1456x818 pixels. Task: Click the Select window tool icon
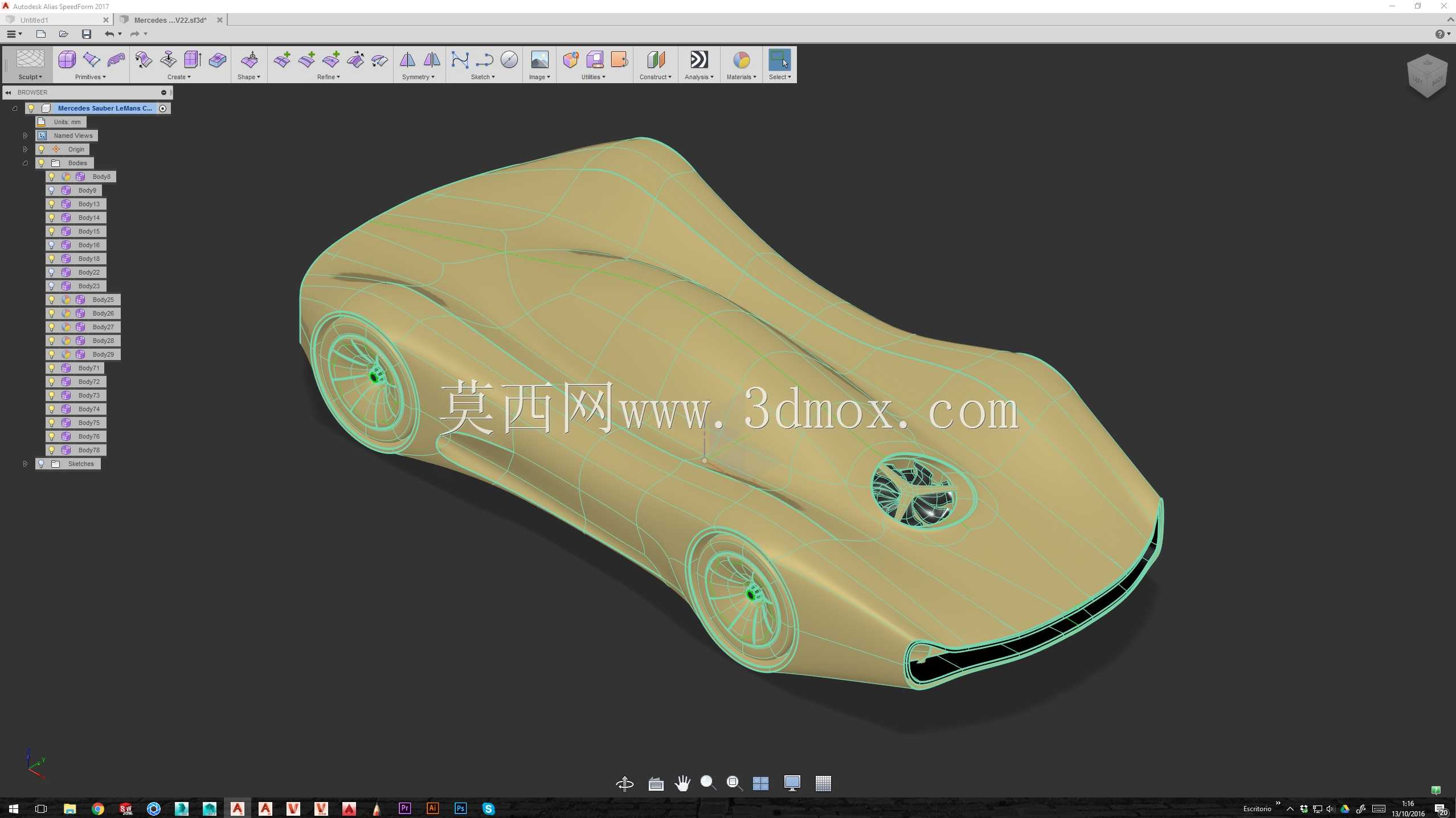[x=779, y=59]
